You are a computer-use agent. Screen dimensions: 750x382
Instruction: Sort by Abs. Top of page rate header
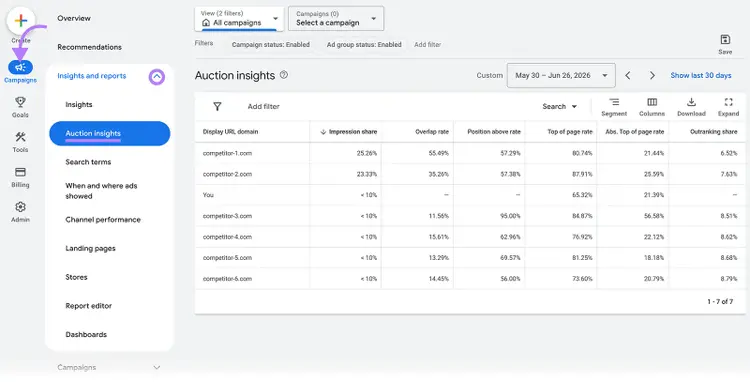(x=635, y=132)
